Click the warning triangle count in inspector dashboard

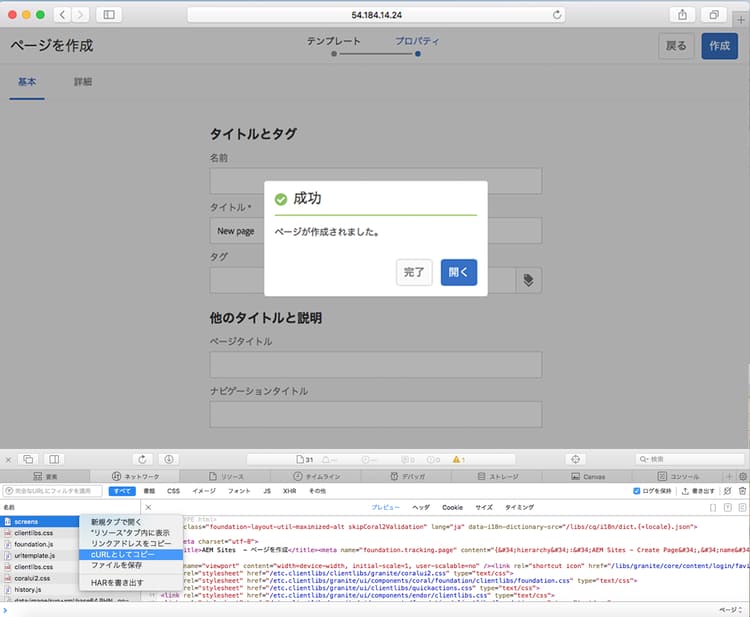[x=459, y=460]
